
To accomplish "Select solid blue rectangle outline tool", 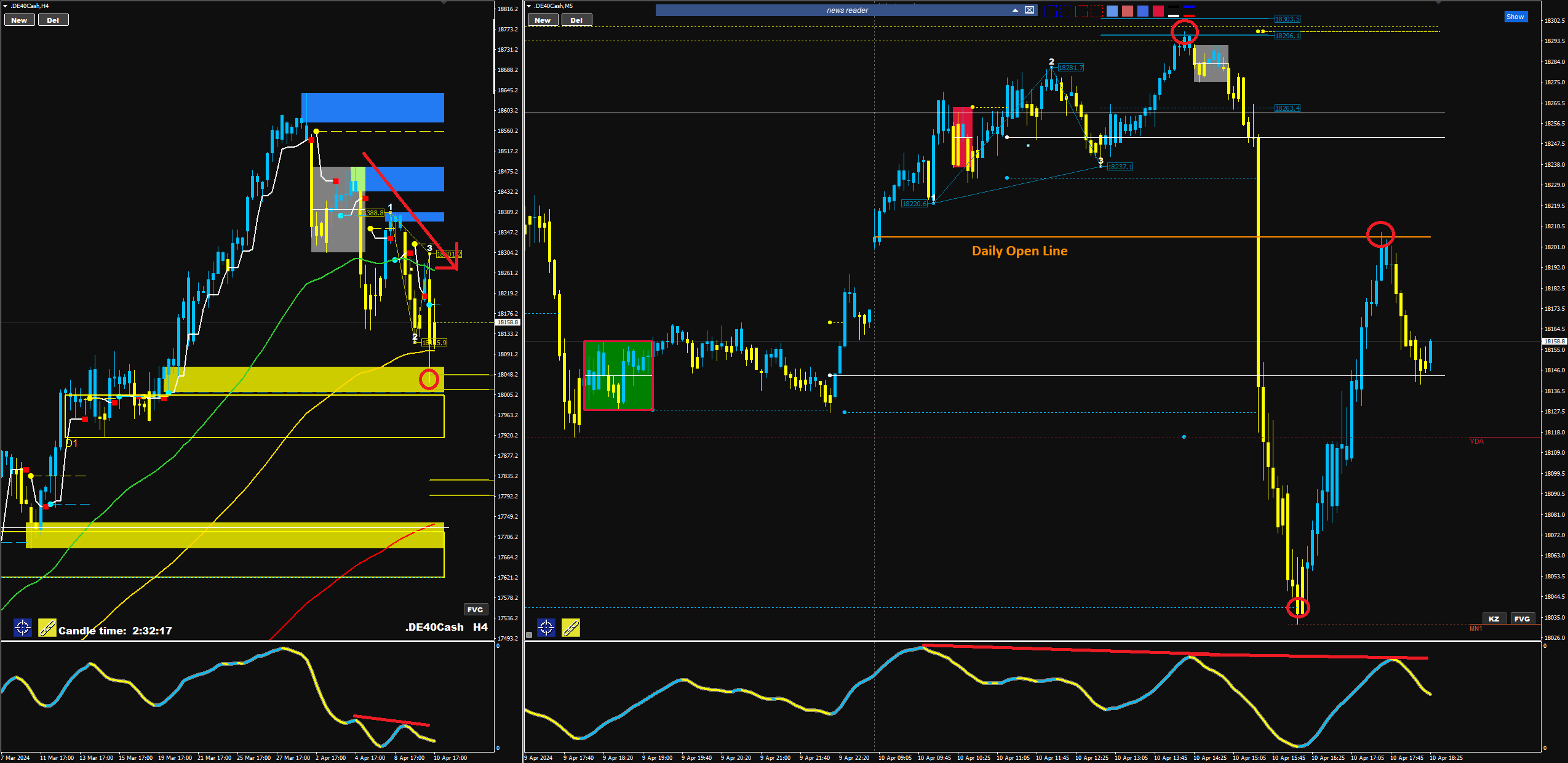I will [1051, 11].
